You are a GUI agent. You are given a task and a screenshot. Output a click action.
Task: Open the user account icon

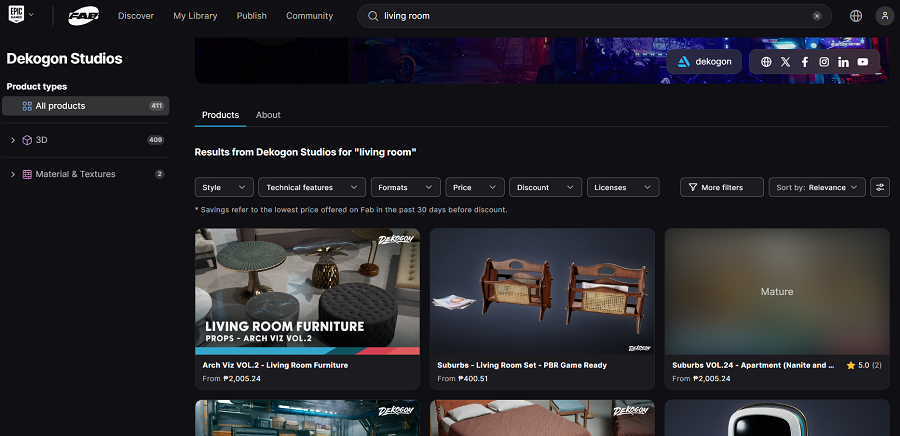tap(885, 16)
